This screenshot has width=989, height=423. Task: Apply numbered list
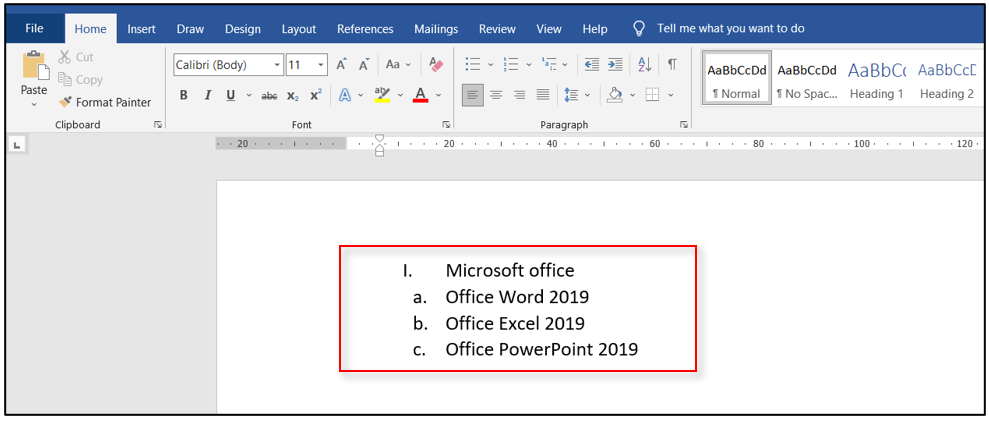(x=510, y=64)
